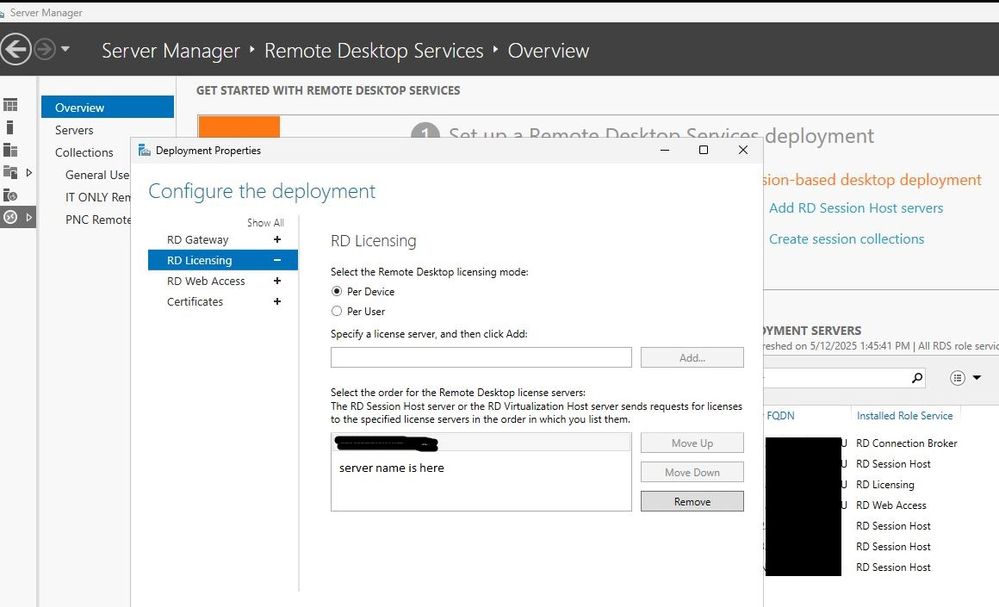The height and width of the screenshot is (607, 999).
Task: Select the RD Licensing row in Deployment Servers
Action: (x=884, y=484)
